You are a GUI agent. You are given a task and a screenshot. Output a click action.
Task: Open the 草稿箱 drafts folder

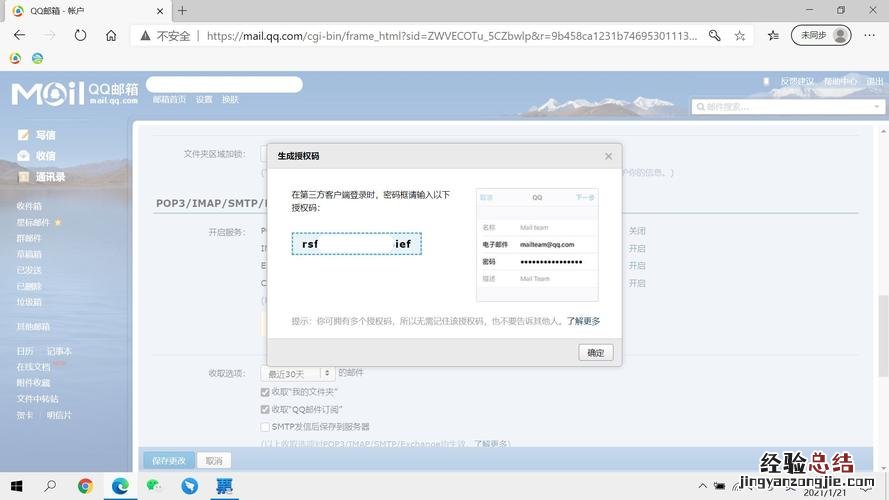29,254
